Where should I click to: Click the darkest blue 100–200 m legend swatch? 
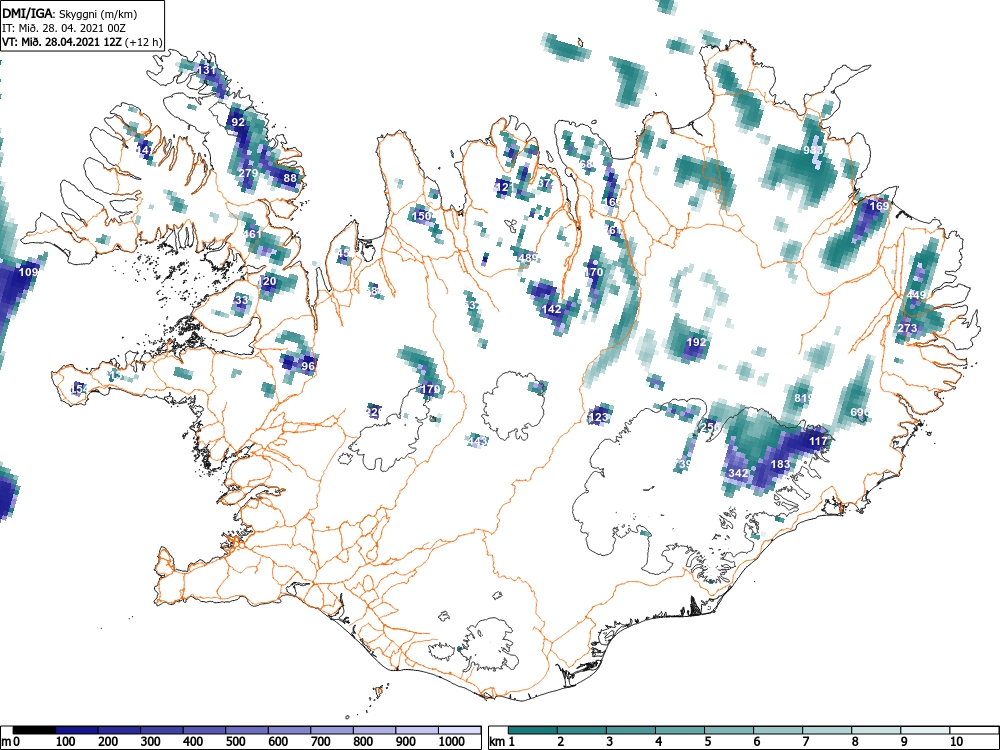pyautogui.click(x=77, y=730)
